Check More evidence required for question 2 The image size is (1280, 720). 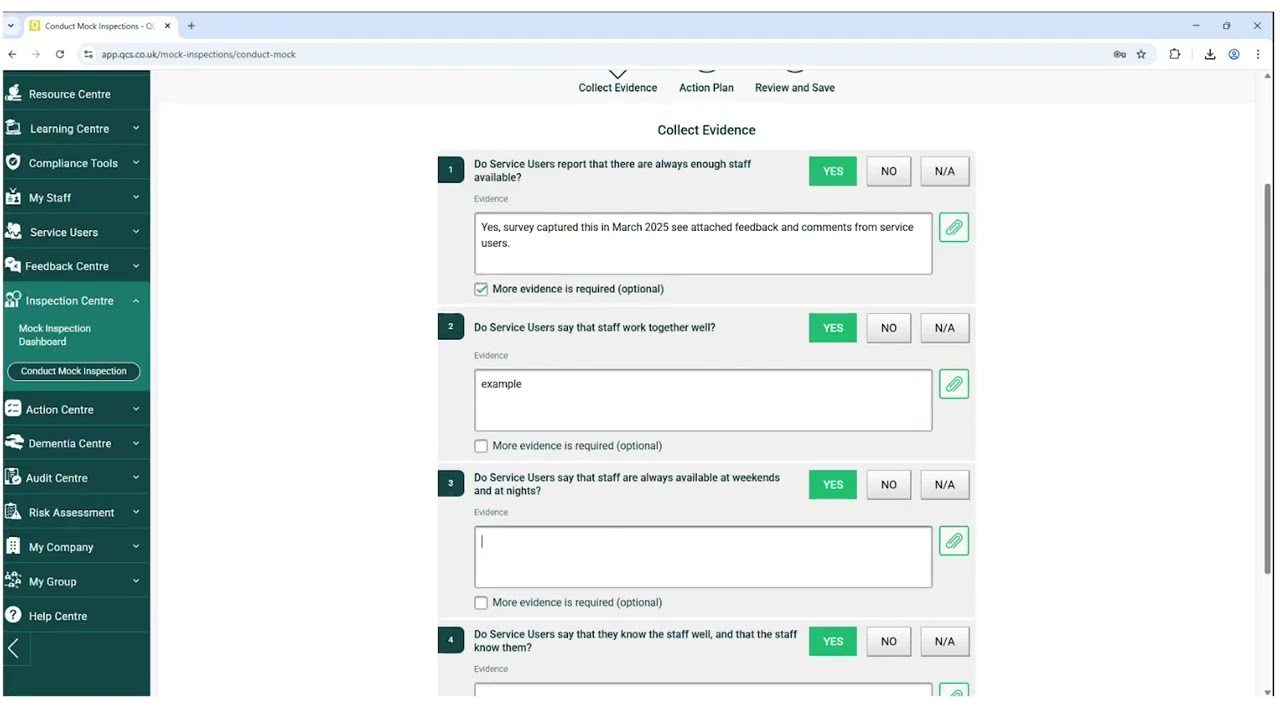click(x=481, y=446)
